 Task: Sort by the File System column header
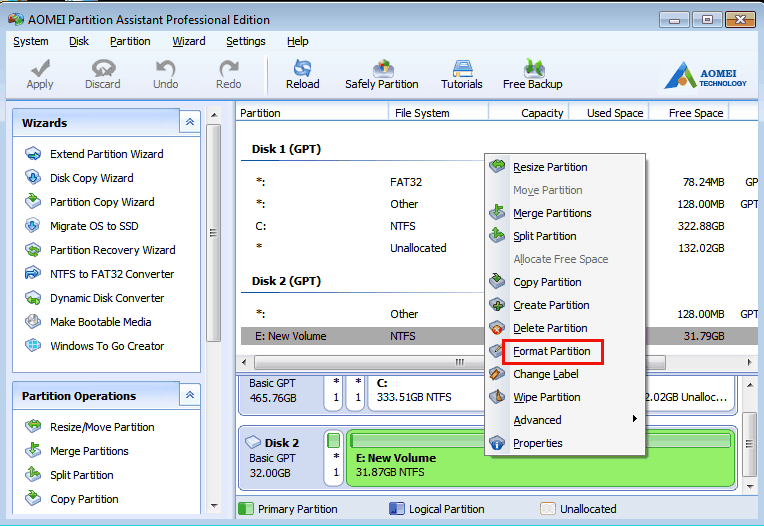pos(439,113)
